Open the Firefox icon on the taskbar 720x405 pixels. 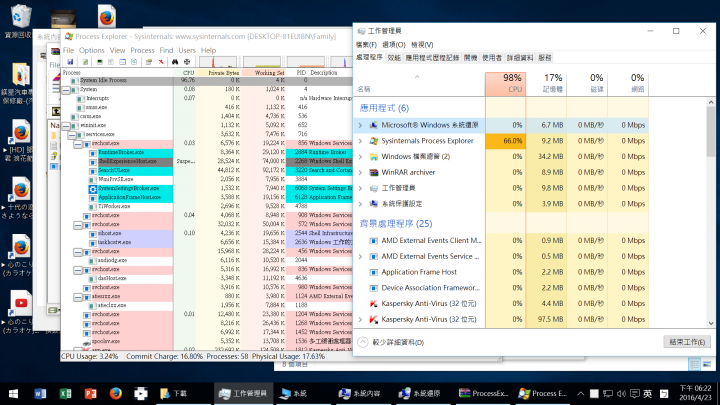click(116, 394)
